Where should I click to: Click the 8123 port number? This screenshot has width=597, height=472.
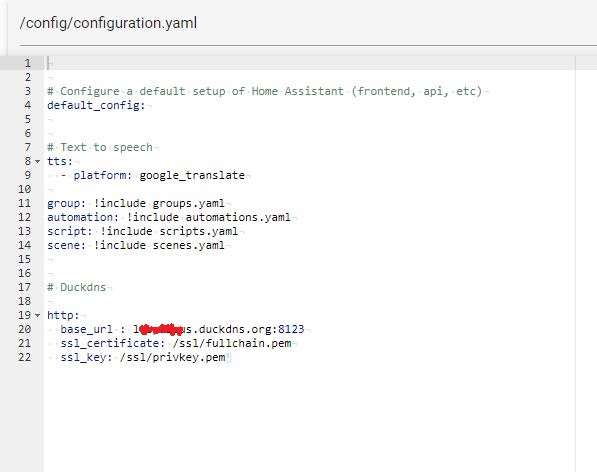291,329
